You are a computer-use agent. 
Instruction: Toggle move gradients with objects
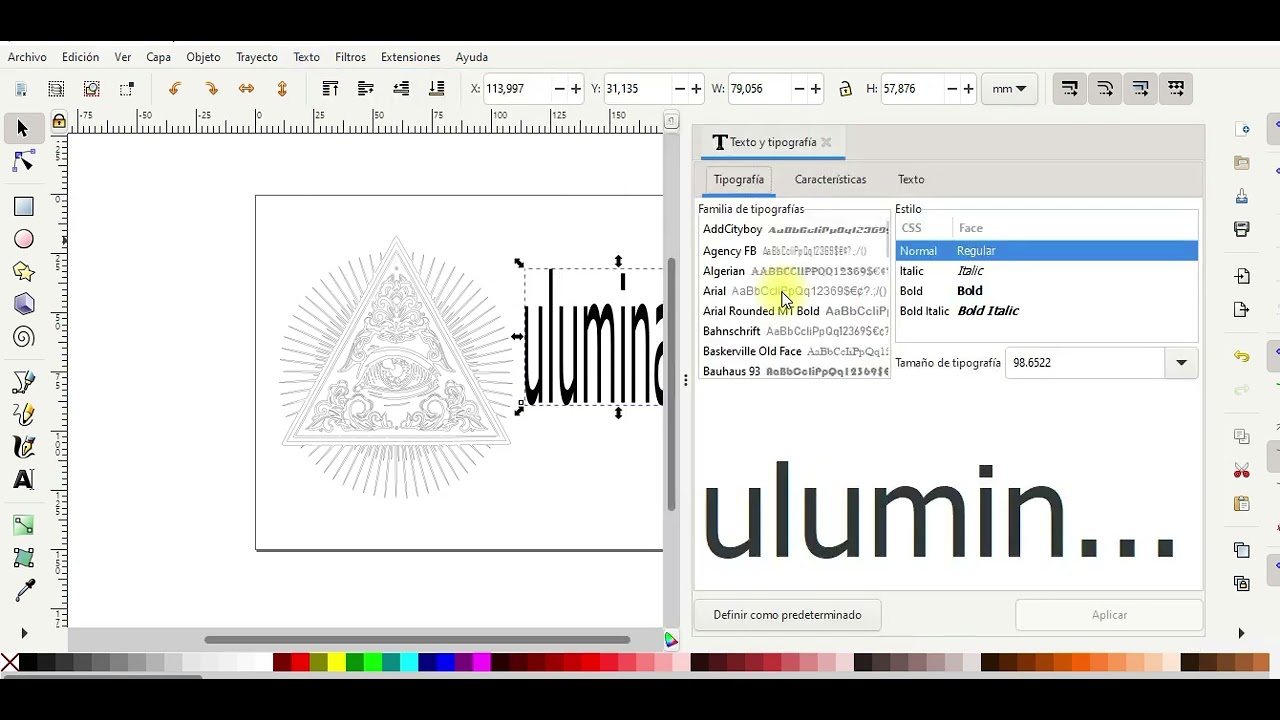(x=1141, y=89)
